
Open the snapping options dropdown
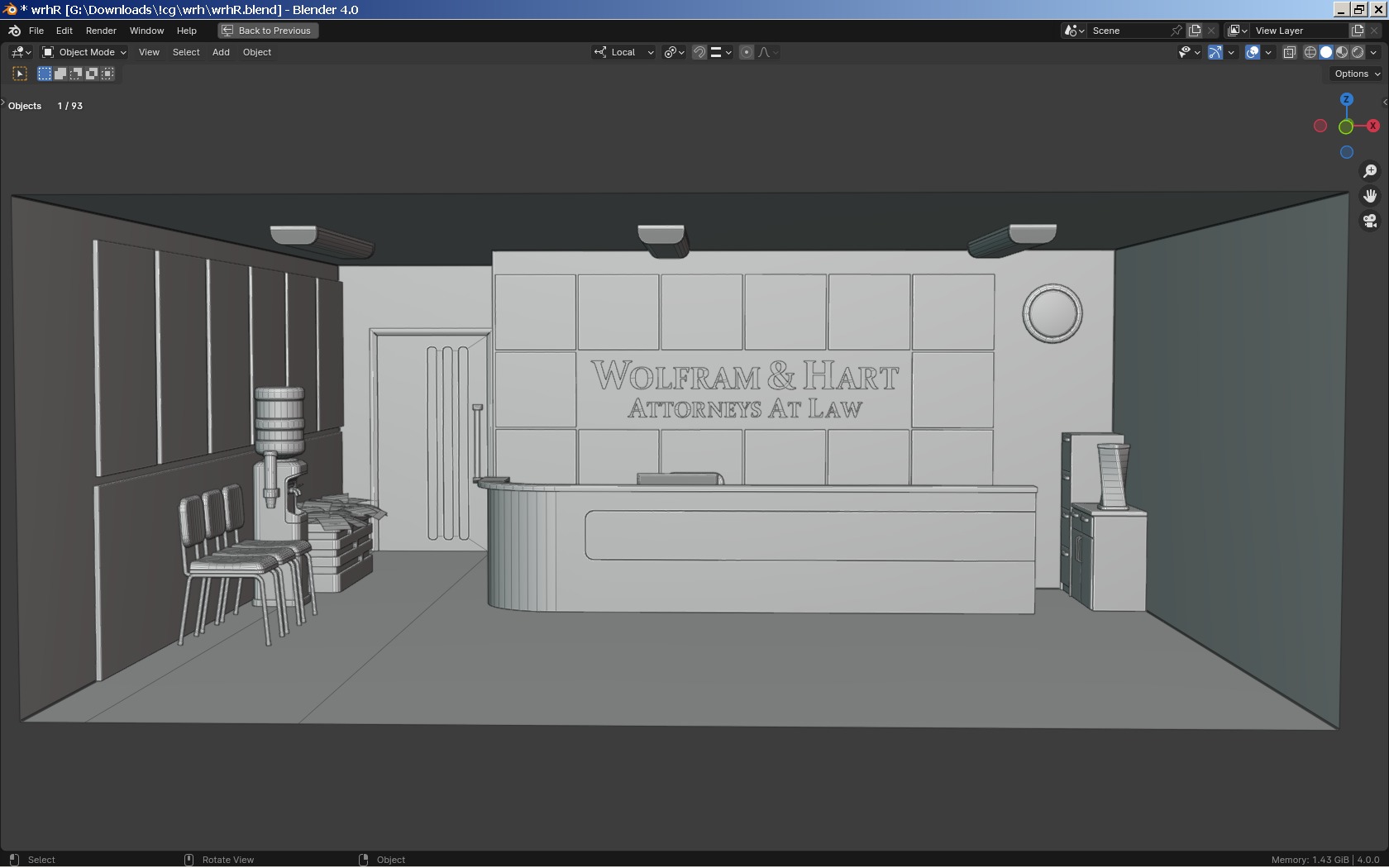721,52
